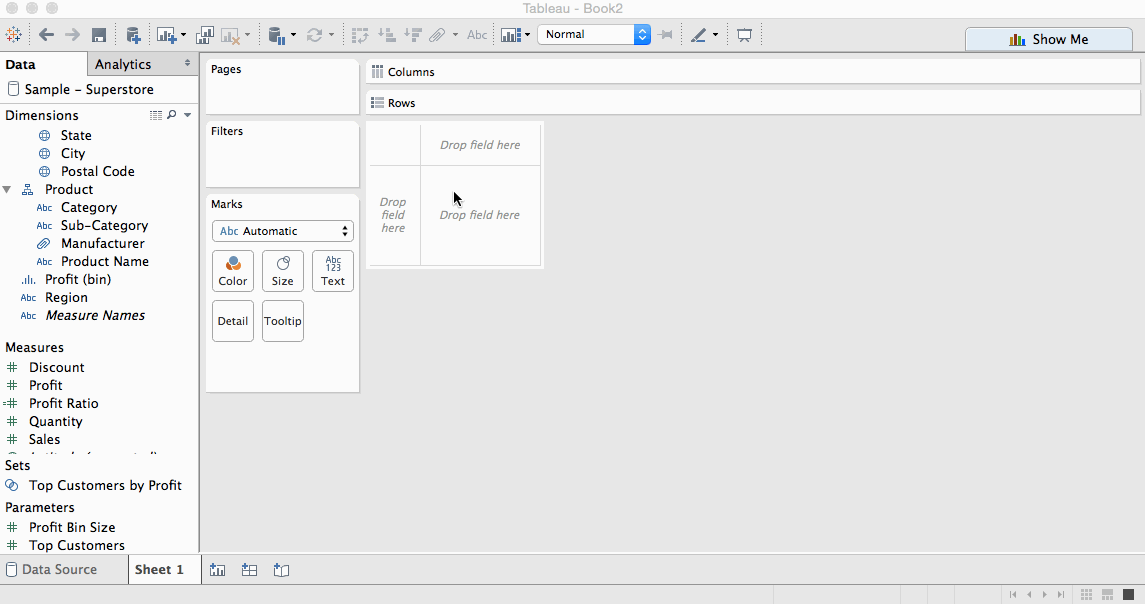Viewport: 1145px width, 604px height.
Task: Click the Size button on Marks card
Action: [283, 271]
